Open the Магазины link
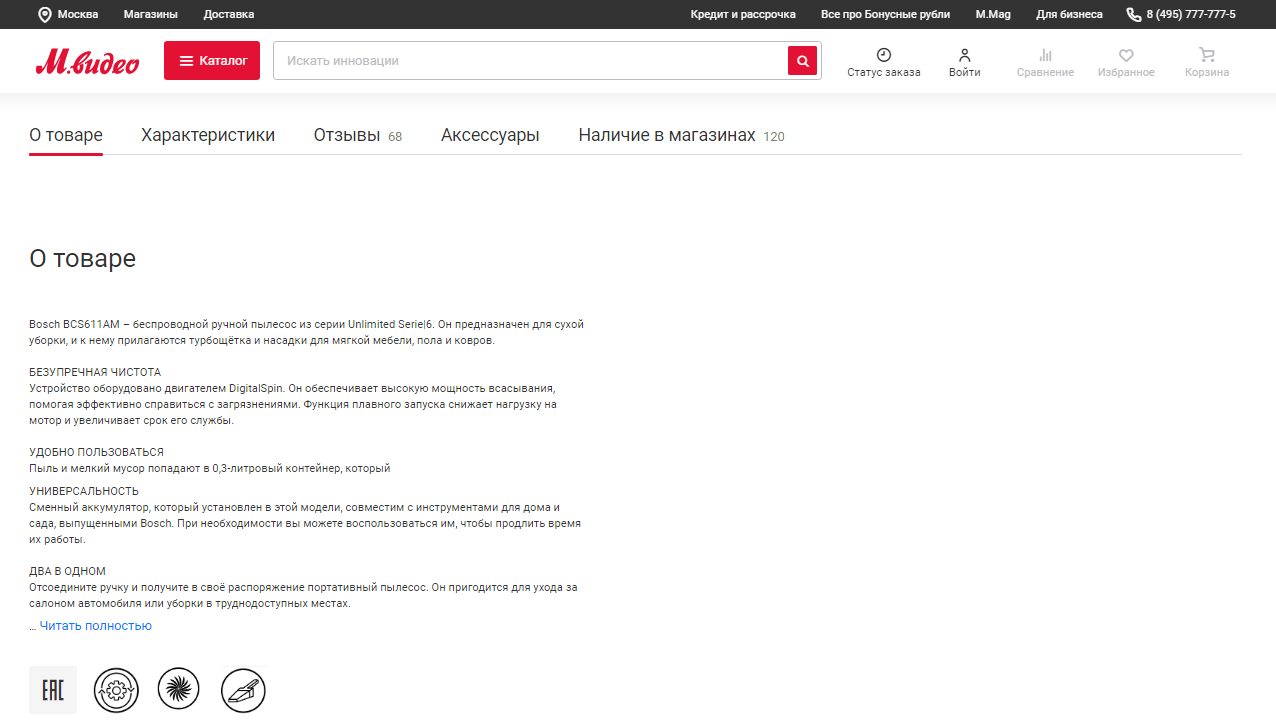The width and height of the screenshot is (1276, 728). click(x=151, y=14)
